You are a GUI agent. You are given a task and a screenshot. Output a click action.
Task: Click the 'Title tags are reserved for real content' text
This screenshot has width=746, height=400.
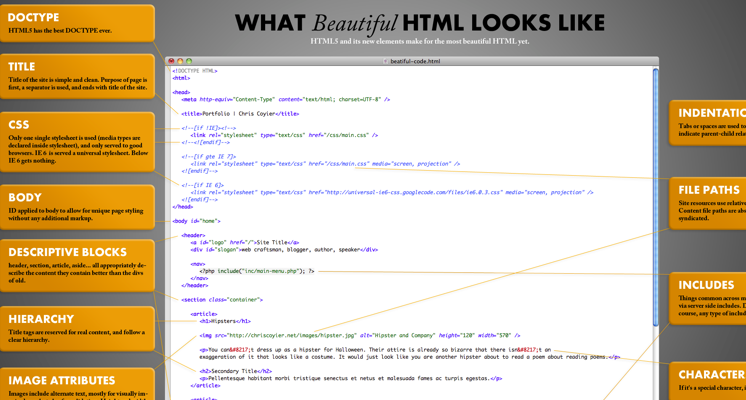77,336
